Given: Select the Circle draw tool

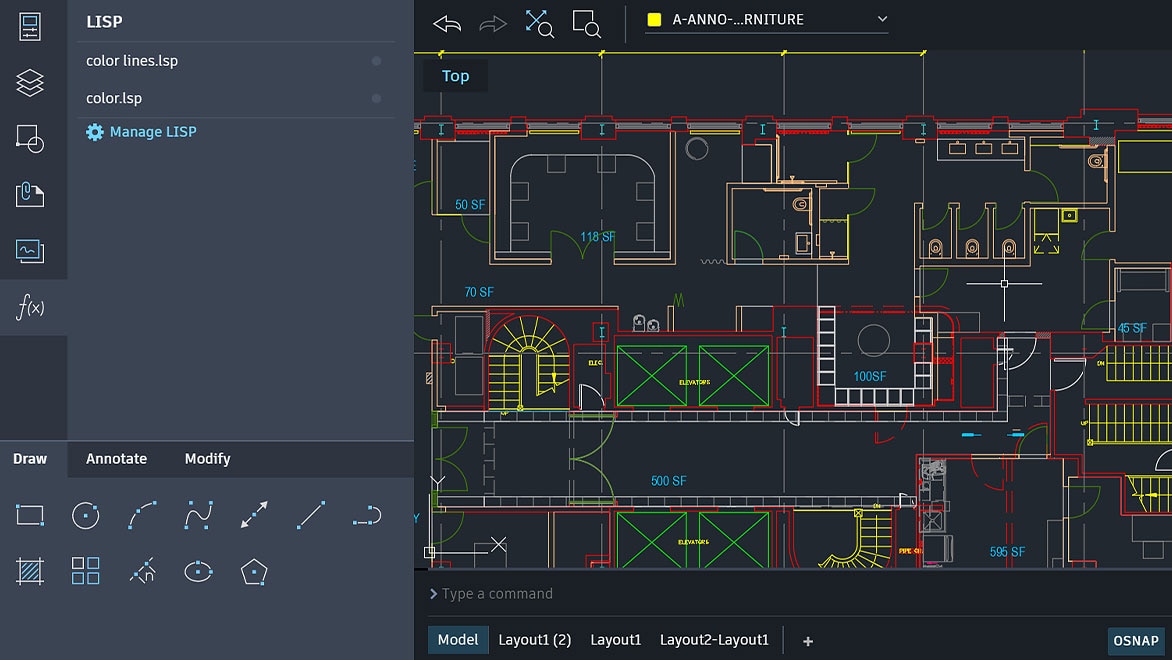Looking at the screenshot, I should point(86,514).
